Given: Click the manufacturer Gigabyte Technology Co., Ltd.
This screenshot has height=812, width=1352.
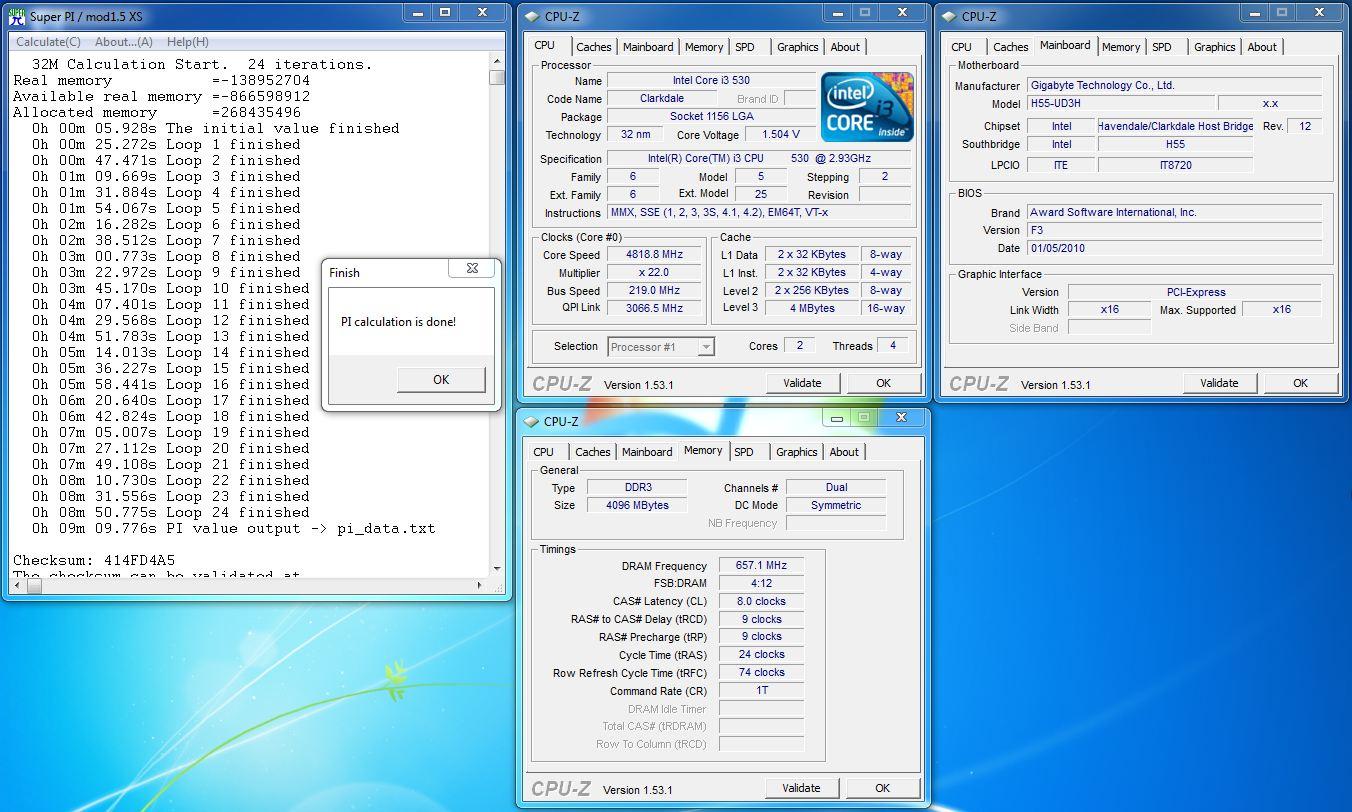Looking at the screenshot, I should pyautogui.click(x=1174, y=86).
